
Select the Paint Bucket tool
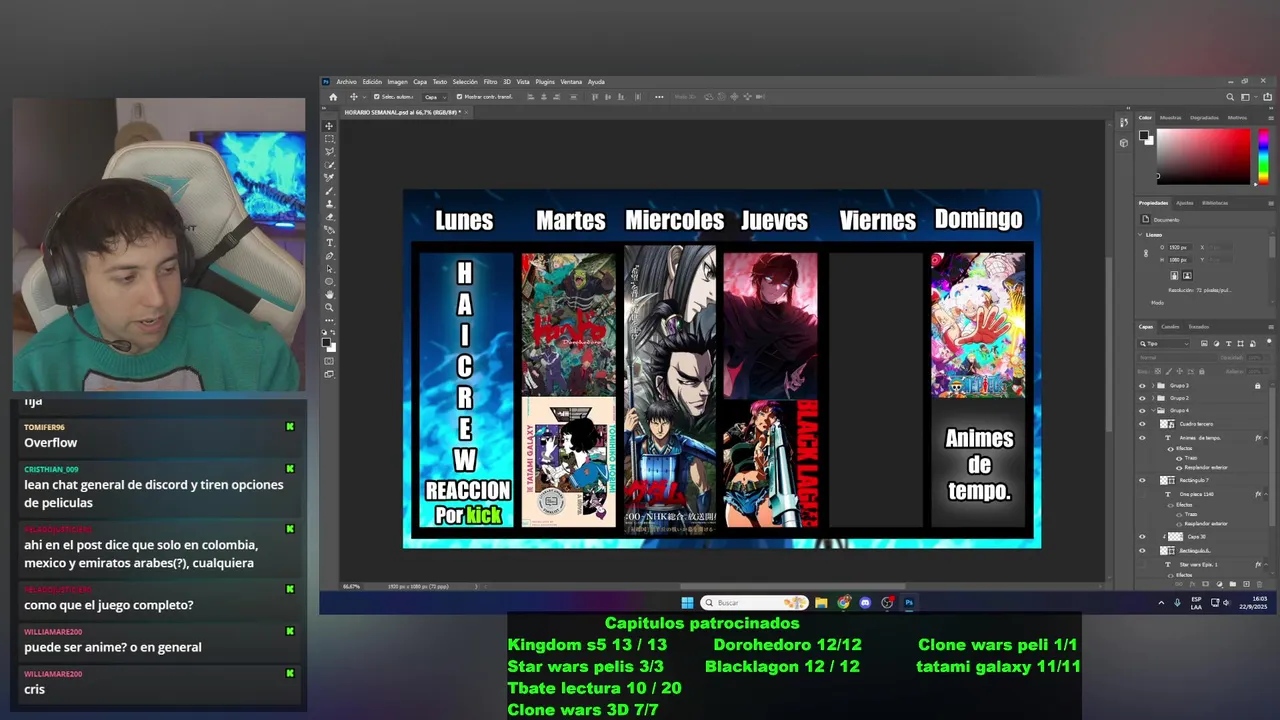[x=327, y=228]
